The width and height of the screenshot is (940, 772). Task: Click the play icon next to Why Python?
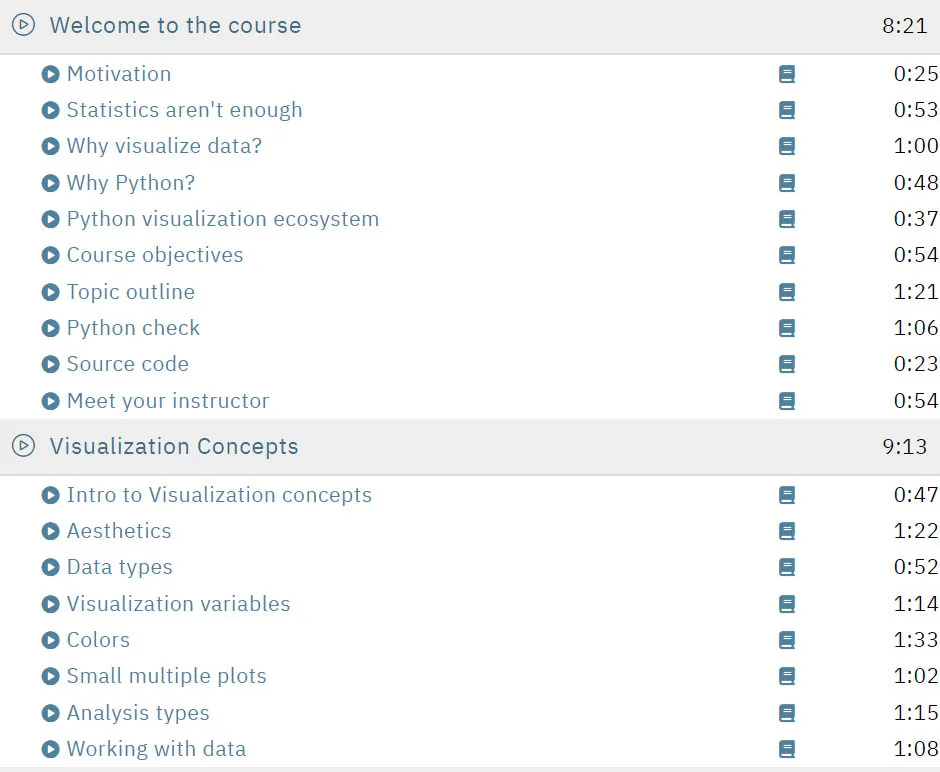pos(50,183)
